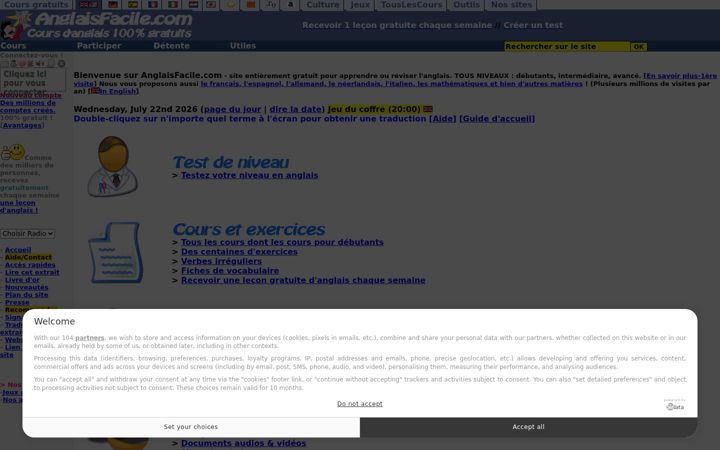Click the 'page du jour' link
The image size is (720, 450).
pos(232,109)
